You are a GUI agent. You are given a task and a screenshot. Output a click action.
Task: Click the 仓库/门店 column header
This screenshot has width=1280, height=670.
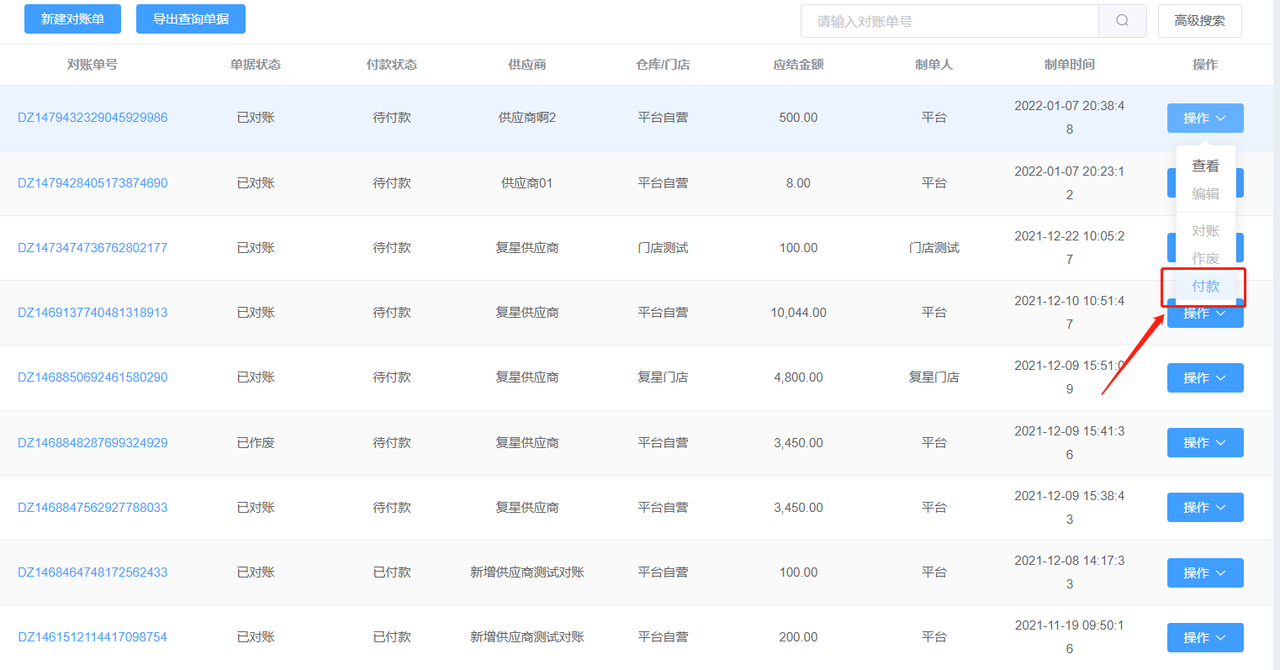pyautogui.click(x=663, y=65)
